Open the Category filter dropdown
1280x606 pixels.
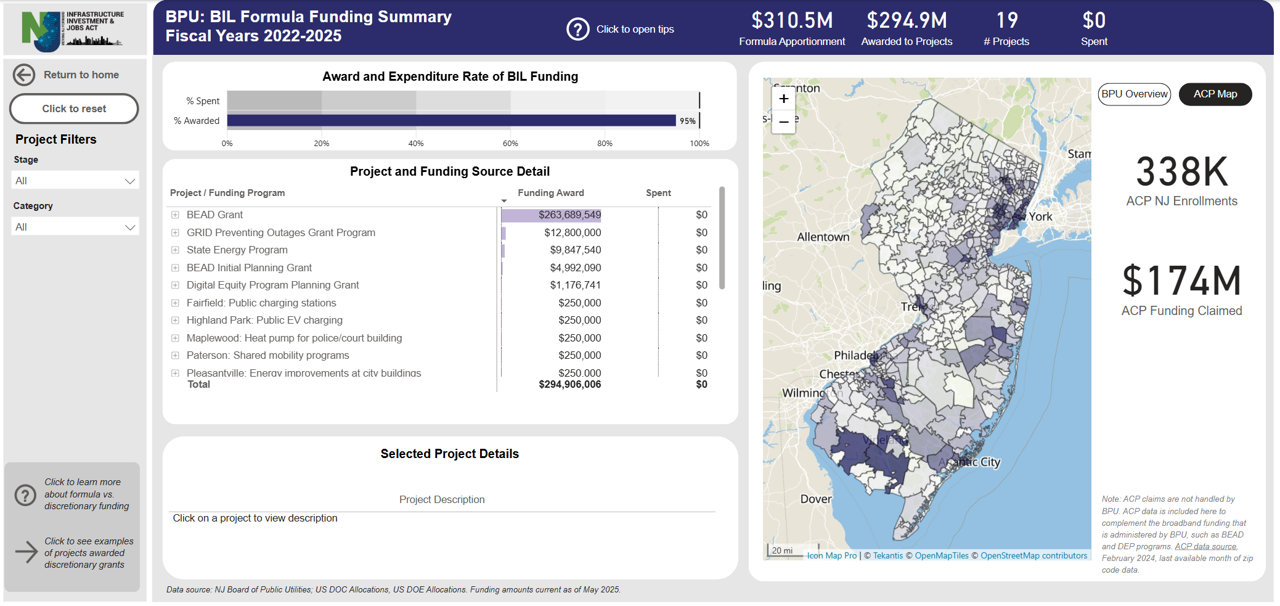75,227
